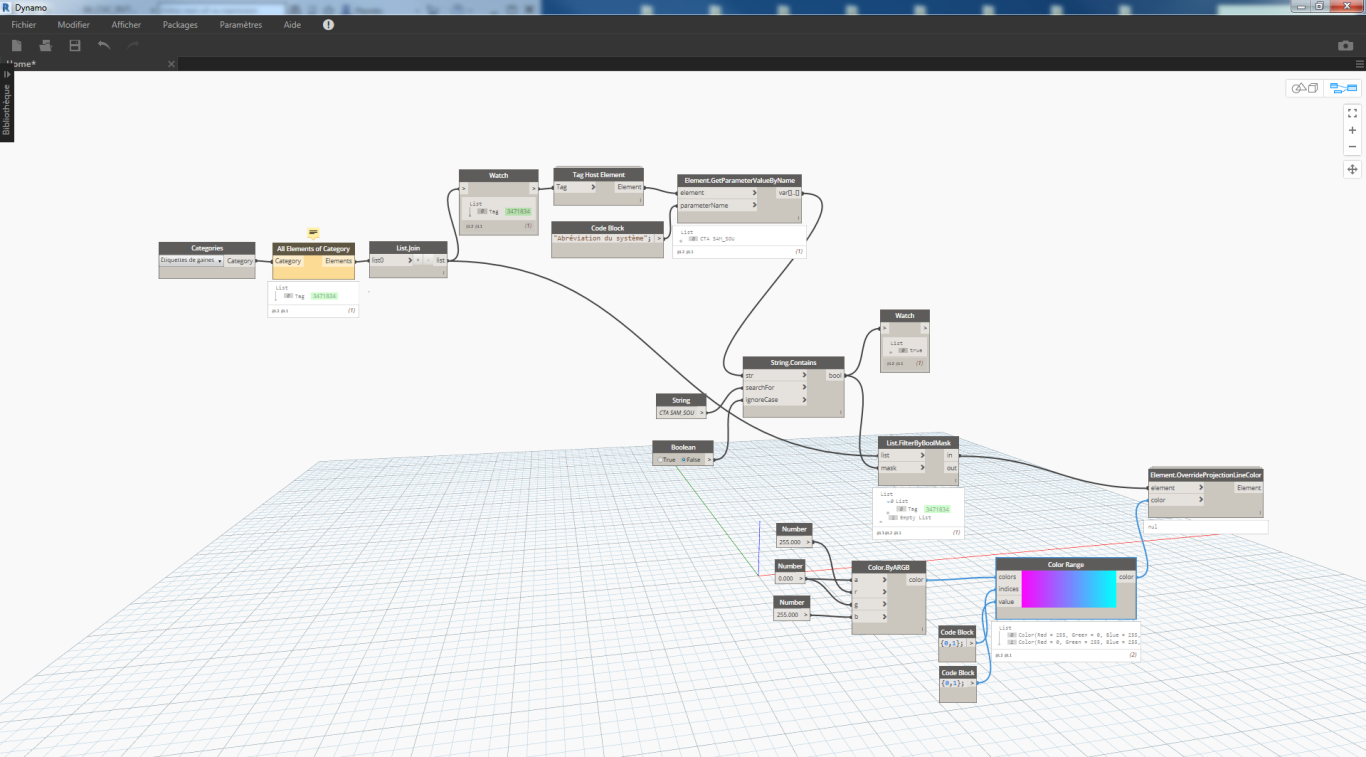The width and height of the screenshot is (1366, 757).
Task: Enable the pan mode arrows icon
Action: click(x=1352, y=169)
